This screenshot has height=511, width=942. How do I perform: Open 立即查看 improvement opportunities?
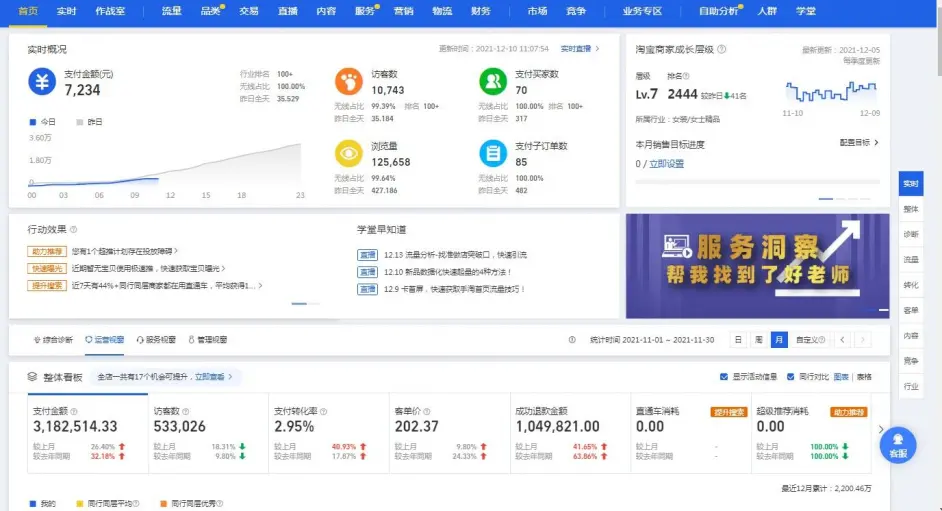click(213, 376)
